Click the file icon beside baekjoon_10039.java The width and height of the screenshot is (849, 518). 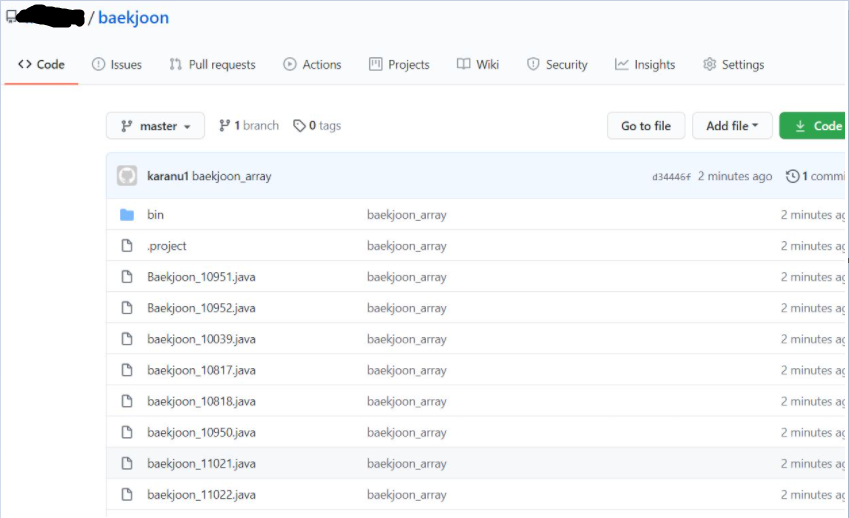[127, 339]
